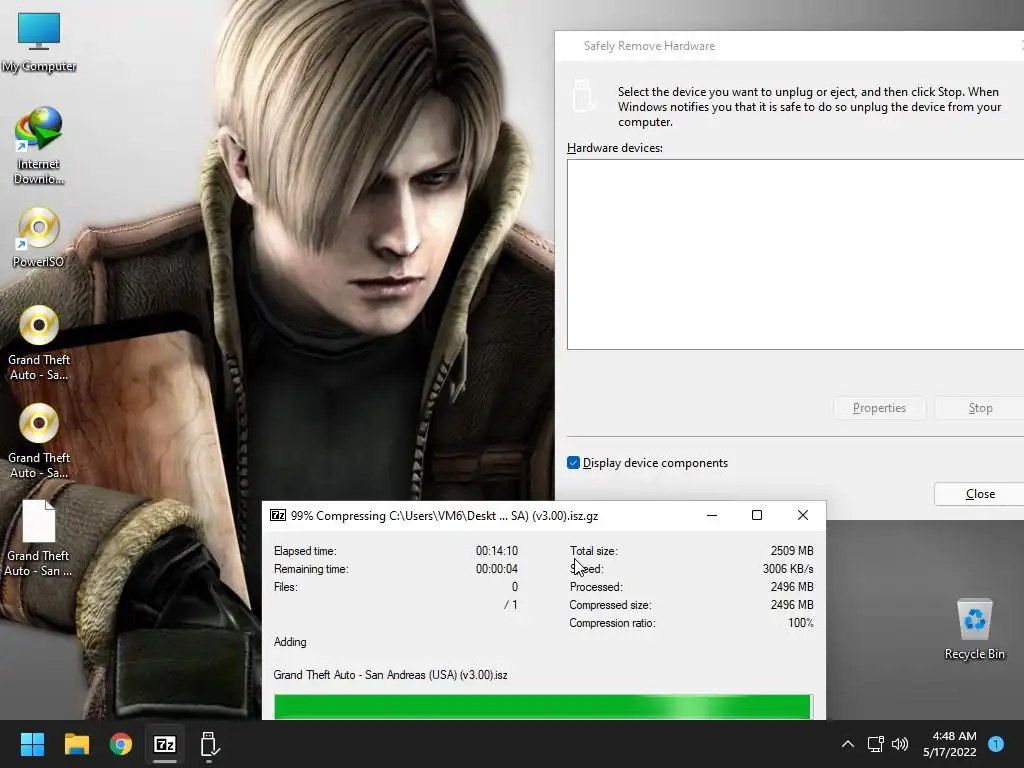Open volume control tray icon
Image resolution: width=1024 pixels, height=768 pixels.
tap(900, 744)
